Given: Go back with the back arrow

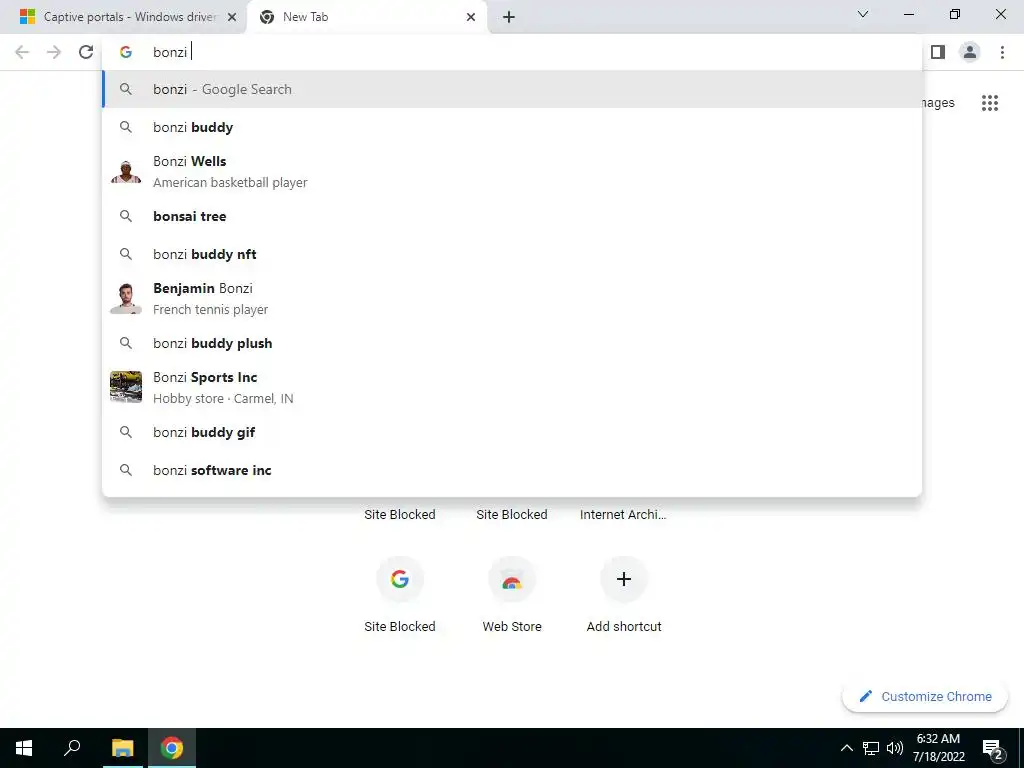Looking at the screenshot, I should 22,52.
